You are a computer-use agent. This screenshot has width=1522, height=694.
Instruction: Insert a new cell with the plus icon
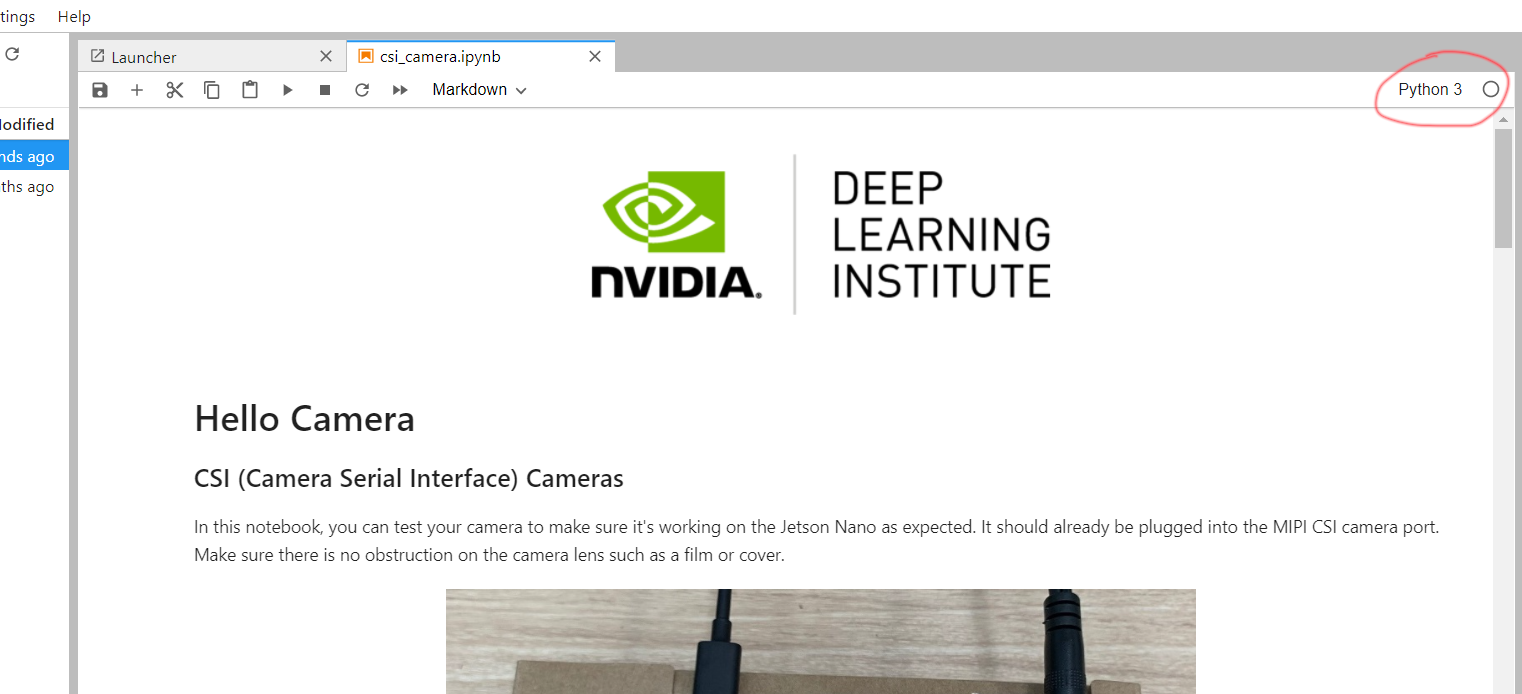click(137, 90)
